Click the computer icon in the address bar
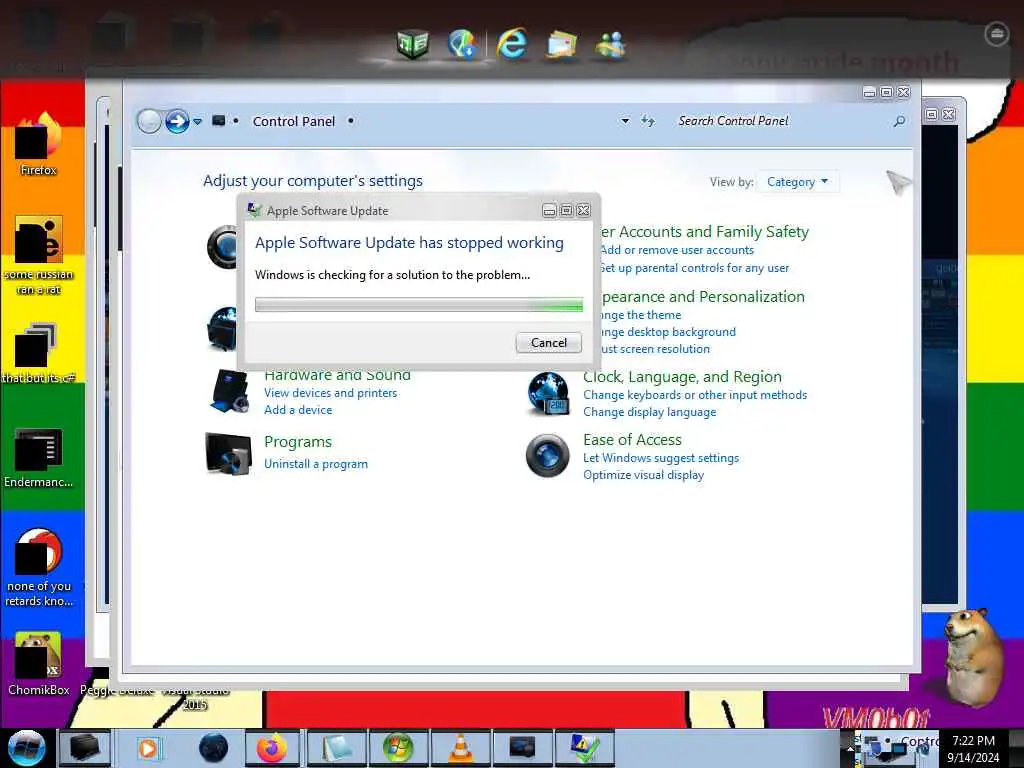Screen dimensions: 1024x768 [219, 121]
